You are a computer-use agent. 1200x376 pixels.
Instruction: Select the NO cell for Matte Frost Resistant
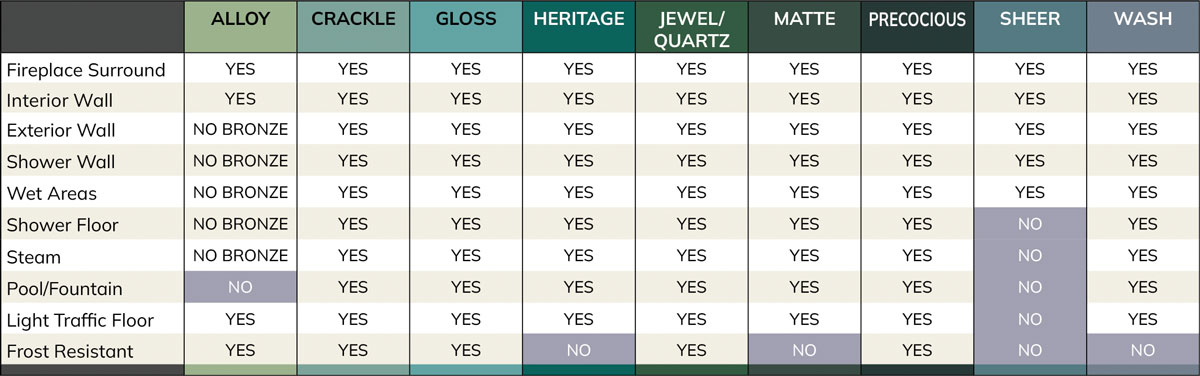804,350
